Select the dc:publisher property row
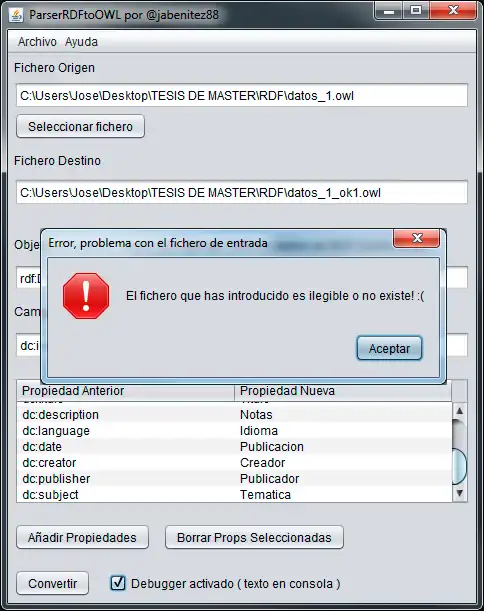The image size is (484, 611). pos(234,479)
